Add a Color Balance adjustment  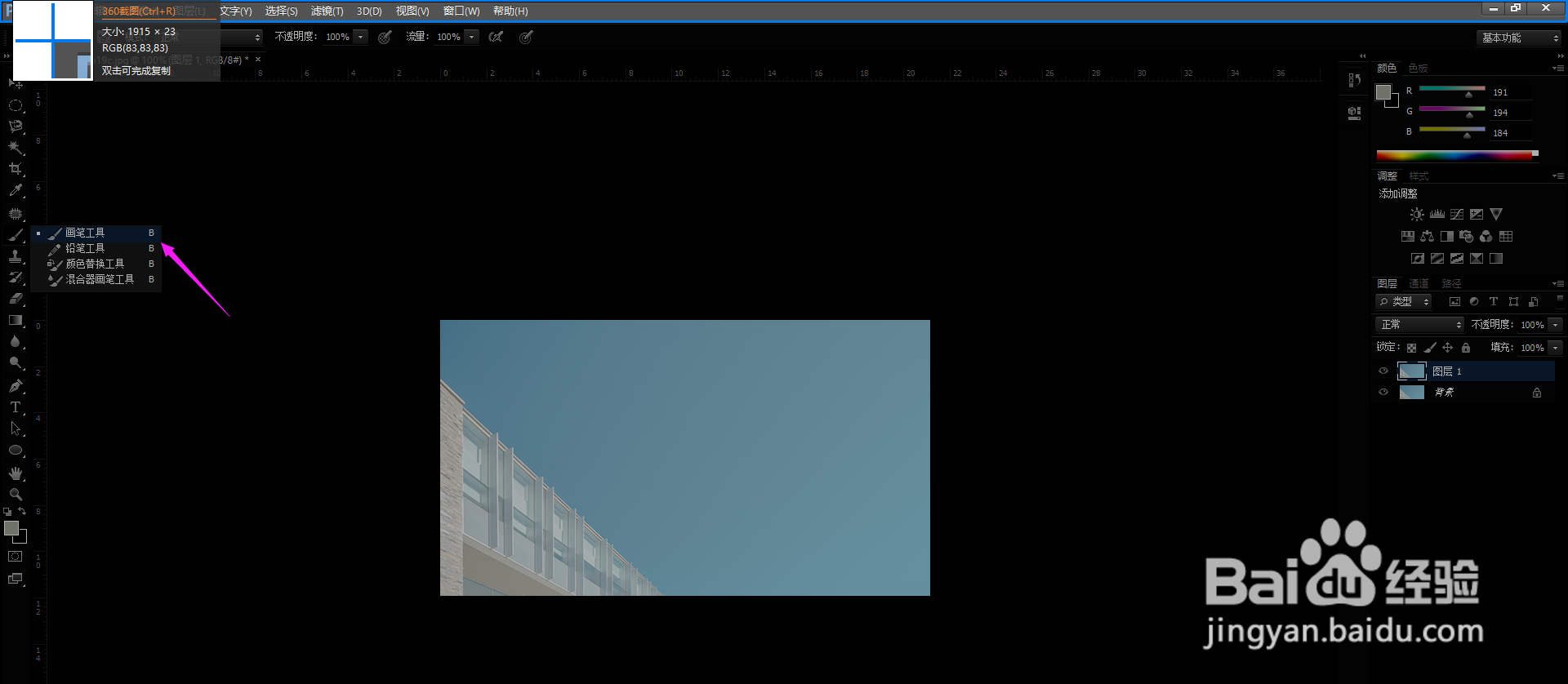coord(1428,236)
